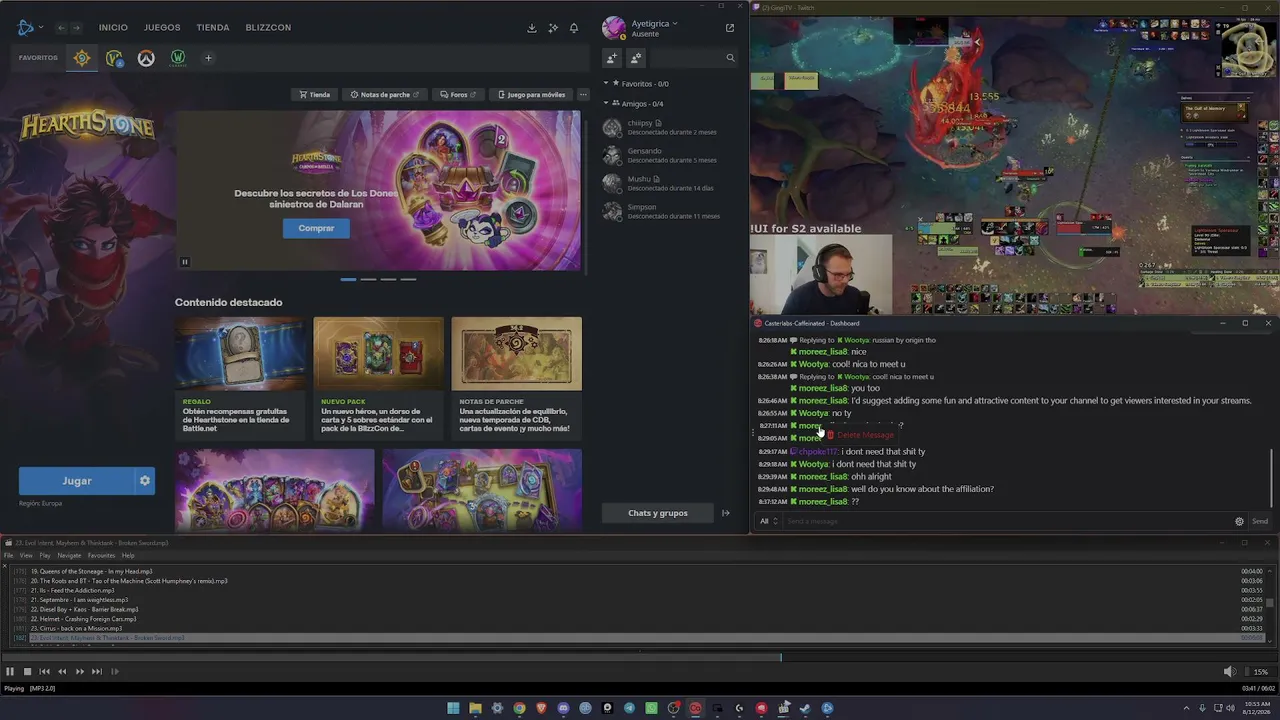Open the more options ellipsis beside Juego para móviles

(x=583, y=95)
